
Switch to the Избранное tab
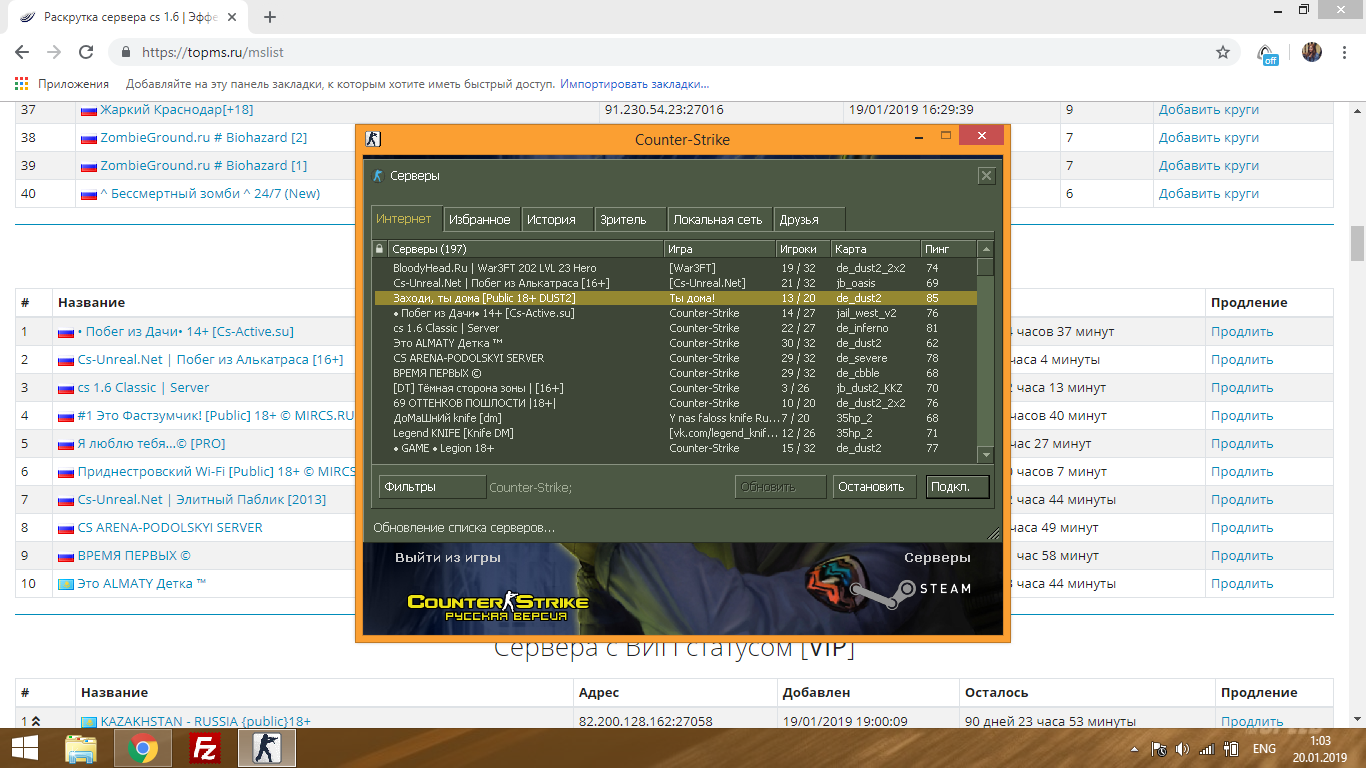pyautogui.click(x=480, y=220)
